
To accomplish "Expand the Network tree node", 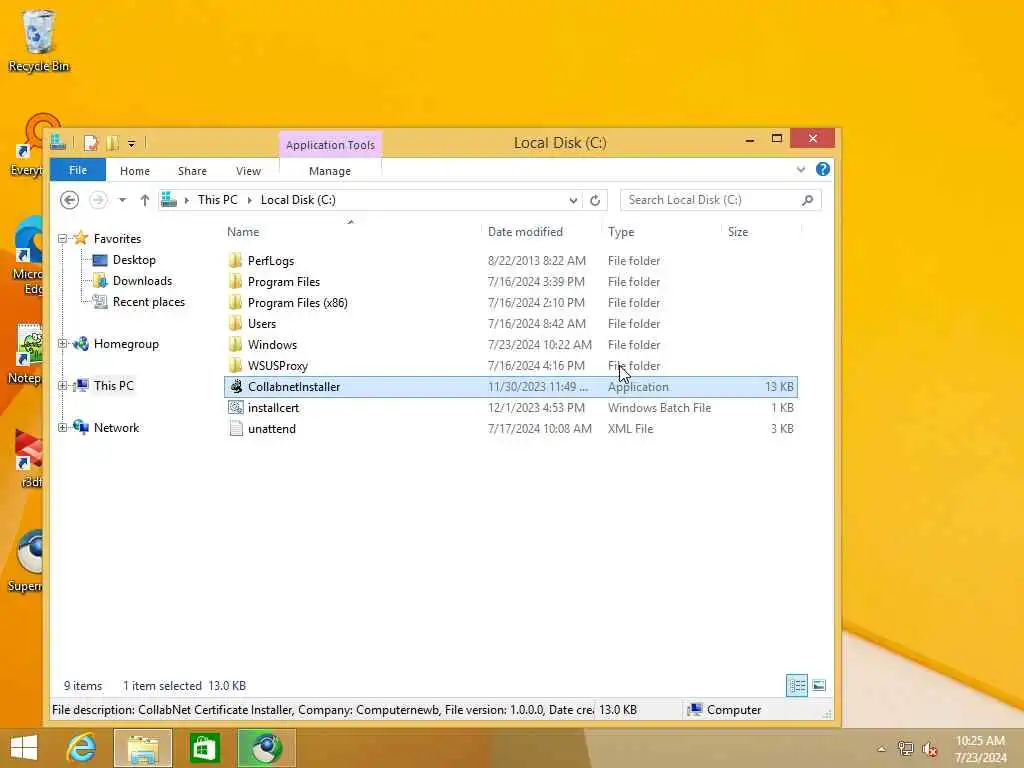I will tap(63, 427).
